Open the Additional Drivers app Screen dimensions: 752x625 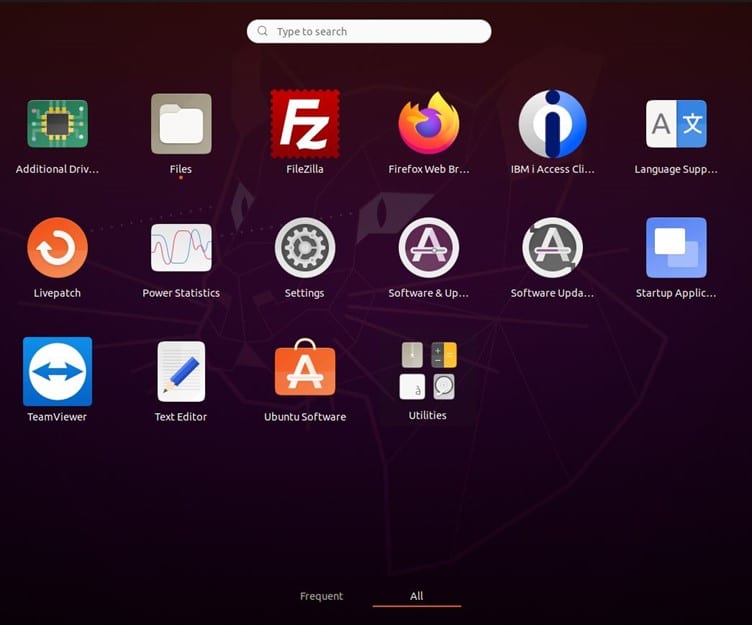(57, 125)
